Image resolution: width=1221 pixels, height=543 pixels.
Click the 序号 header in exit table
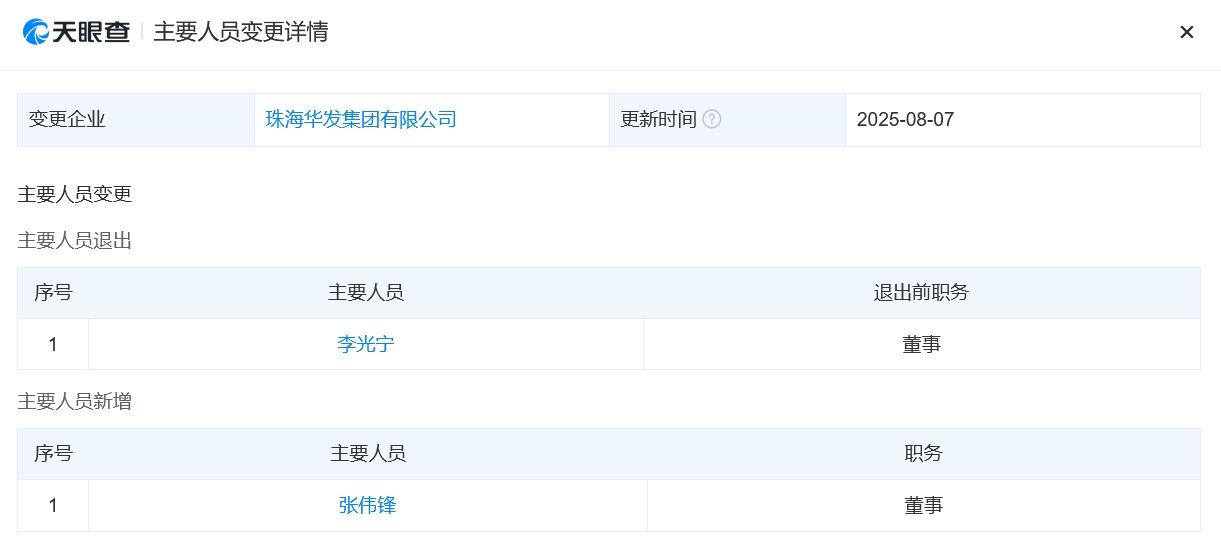tap(53, 292)
